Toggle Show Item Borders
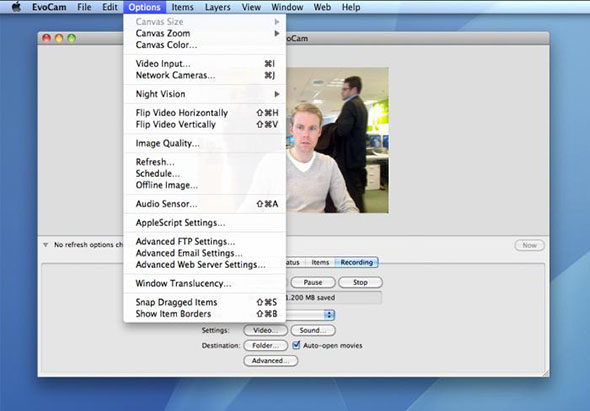The width and height of the screenshot is (590, 411). 205,314
